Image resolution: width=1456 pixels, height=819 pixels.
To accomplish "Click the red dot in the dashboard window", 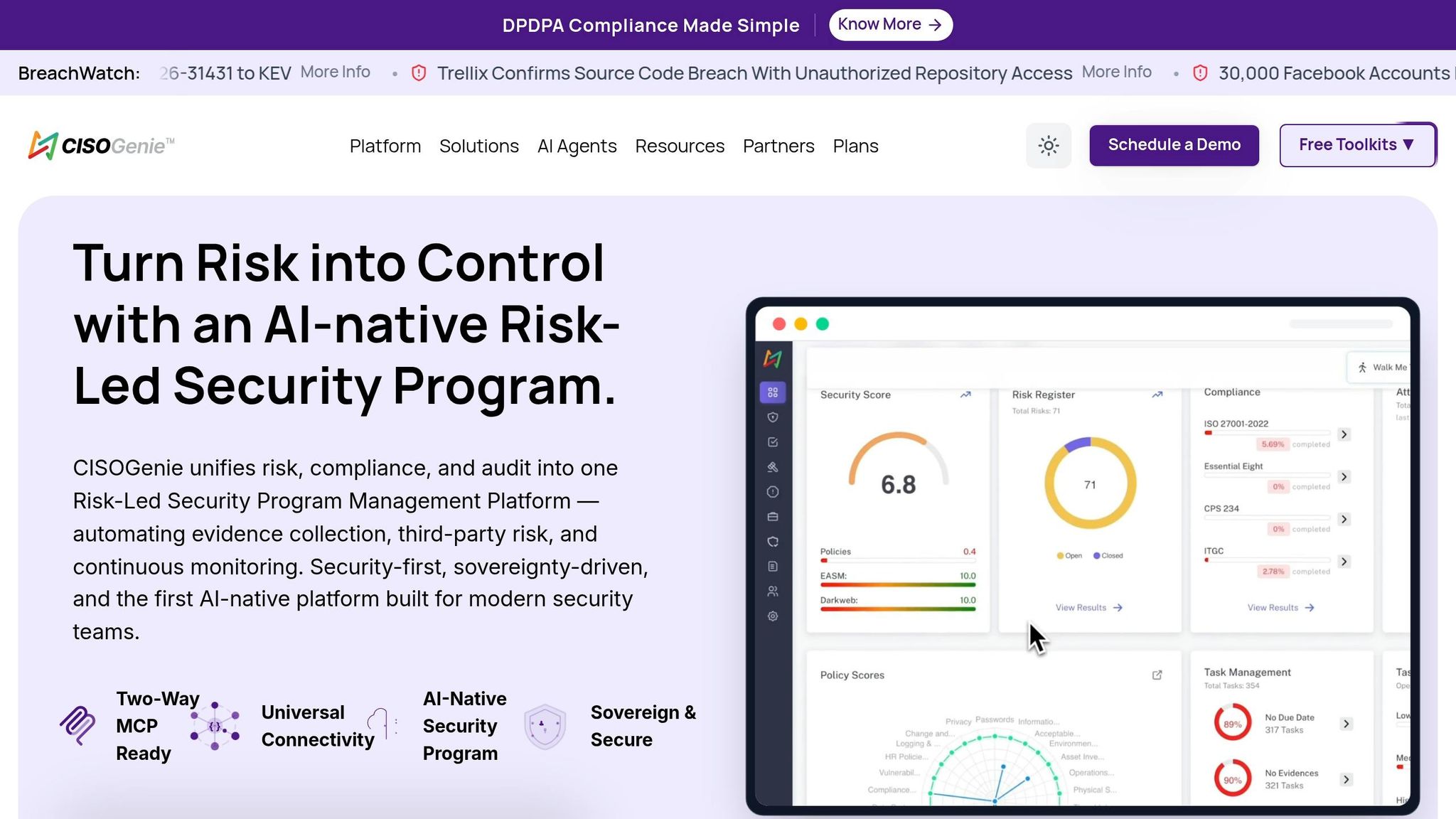I will [x=779, y=324].
